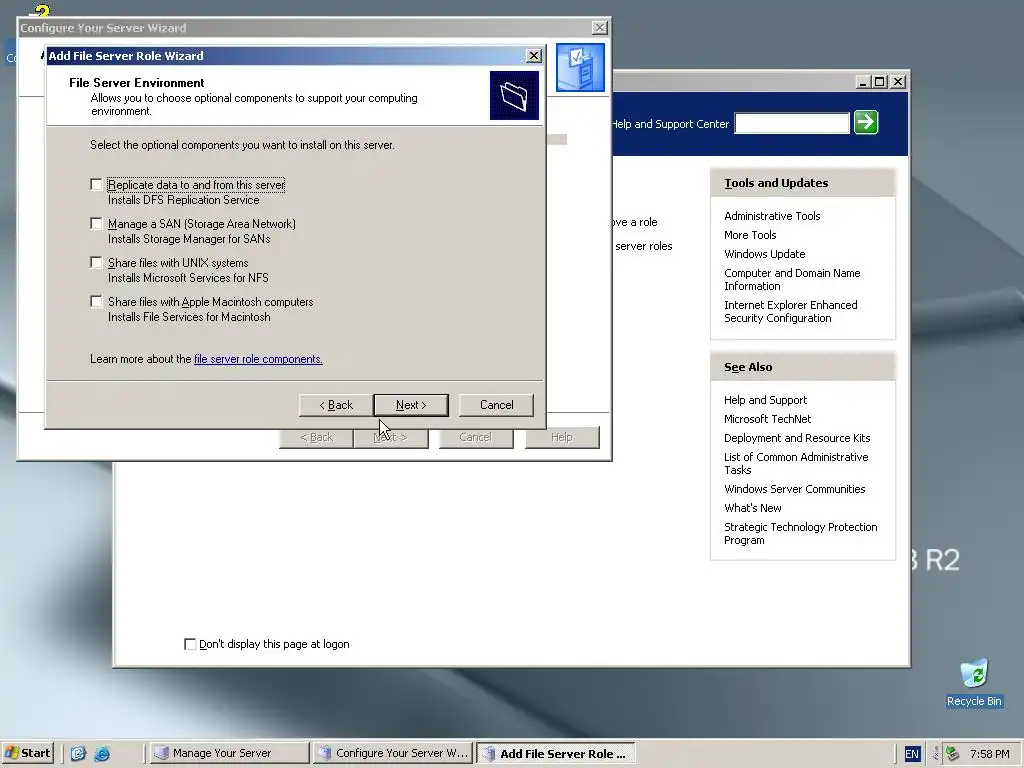Open List of Common Administrative Tasks

(x=795, y=464)
